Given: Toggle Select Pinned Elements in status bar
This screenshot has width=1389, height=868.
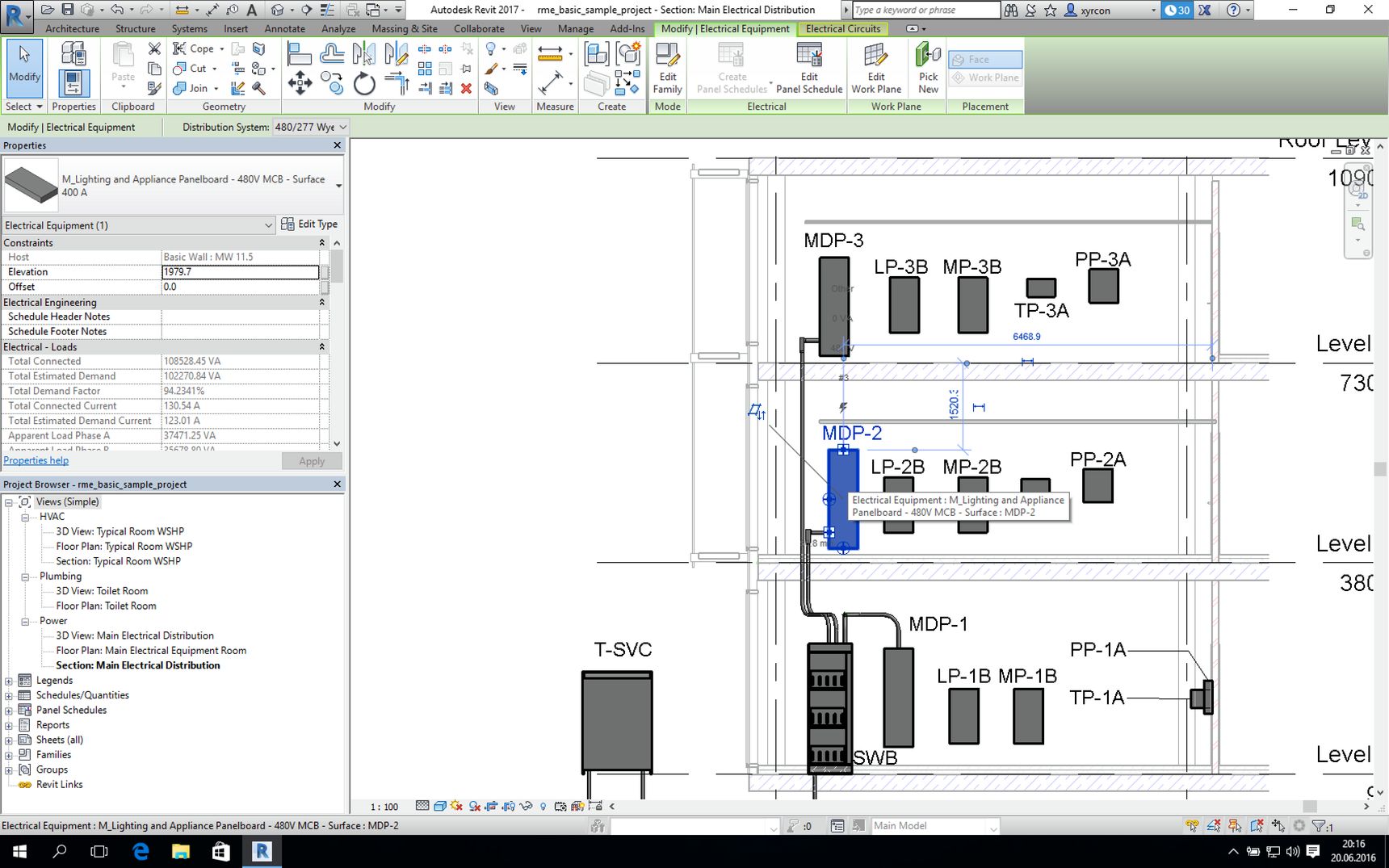Looking at the screenshot, I should (x=1235, y=825).
